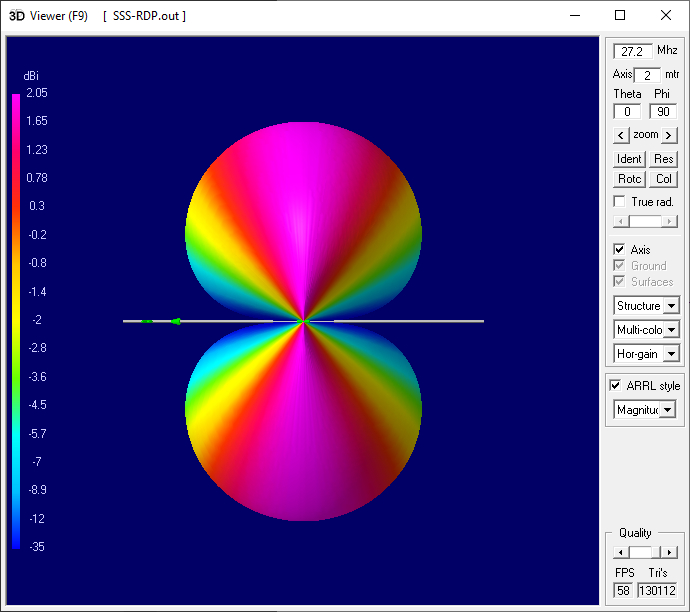Maximize the 3D Viewer window

pyautogui.click(x=620, y=16)
